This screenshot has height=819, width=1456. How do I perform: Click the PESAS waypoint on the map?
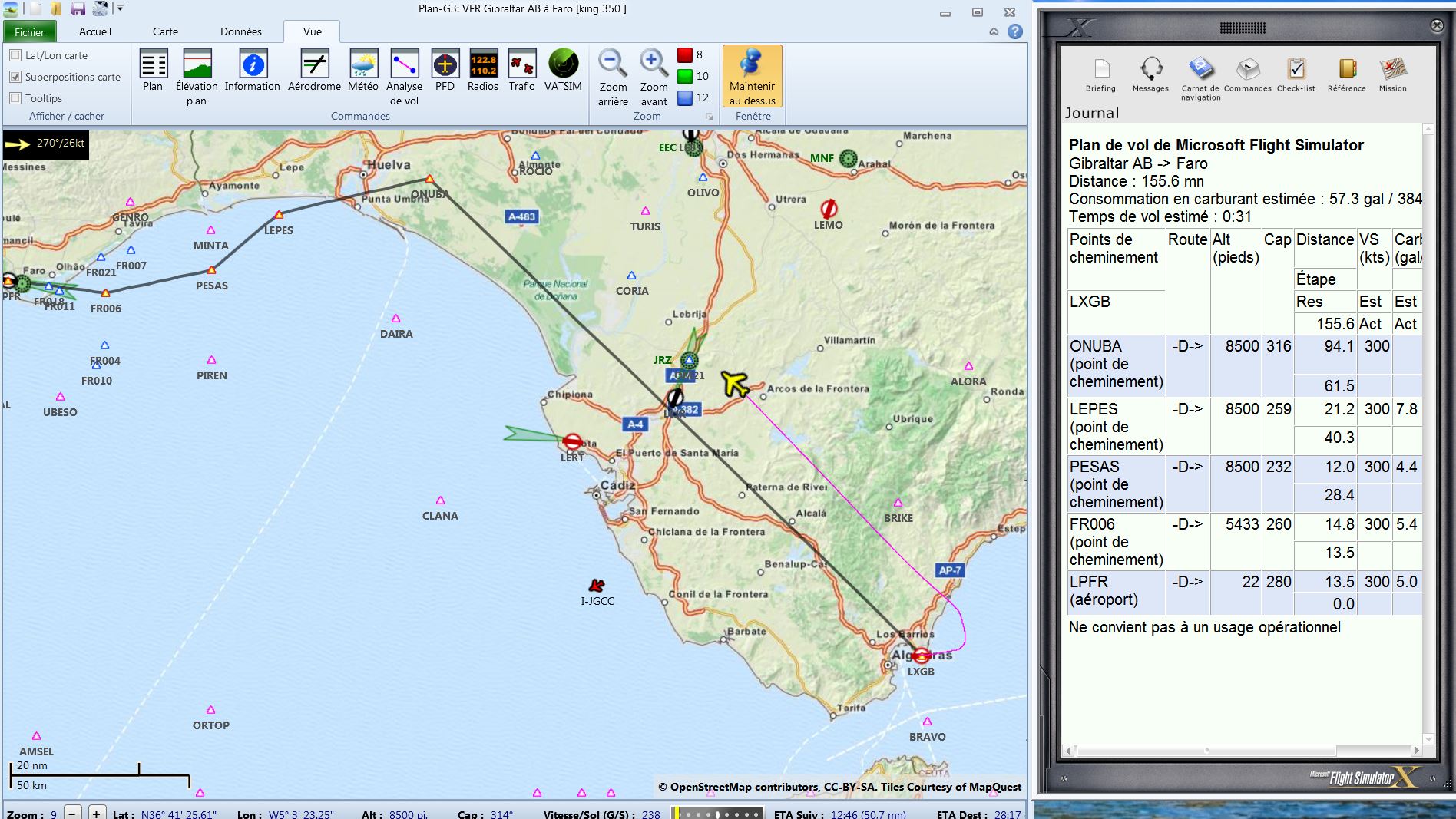(211, 270)
